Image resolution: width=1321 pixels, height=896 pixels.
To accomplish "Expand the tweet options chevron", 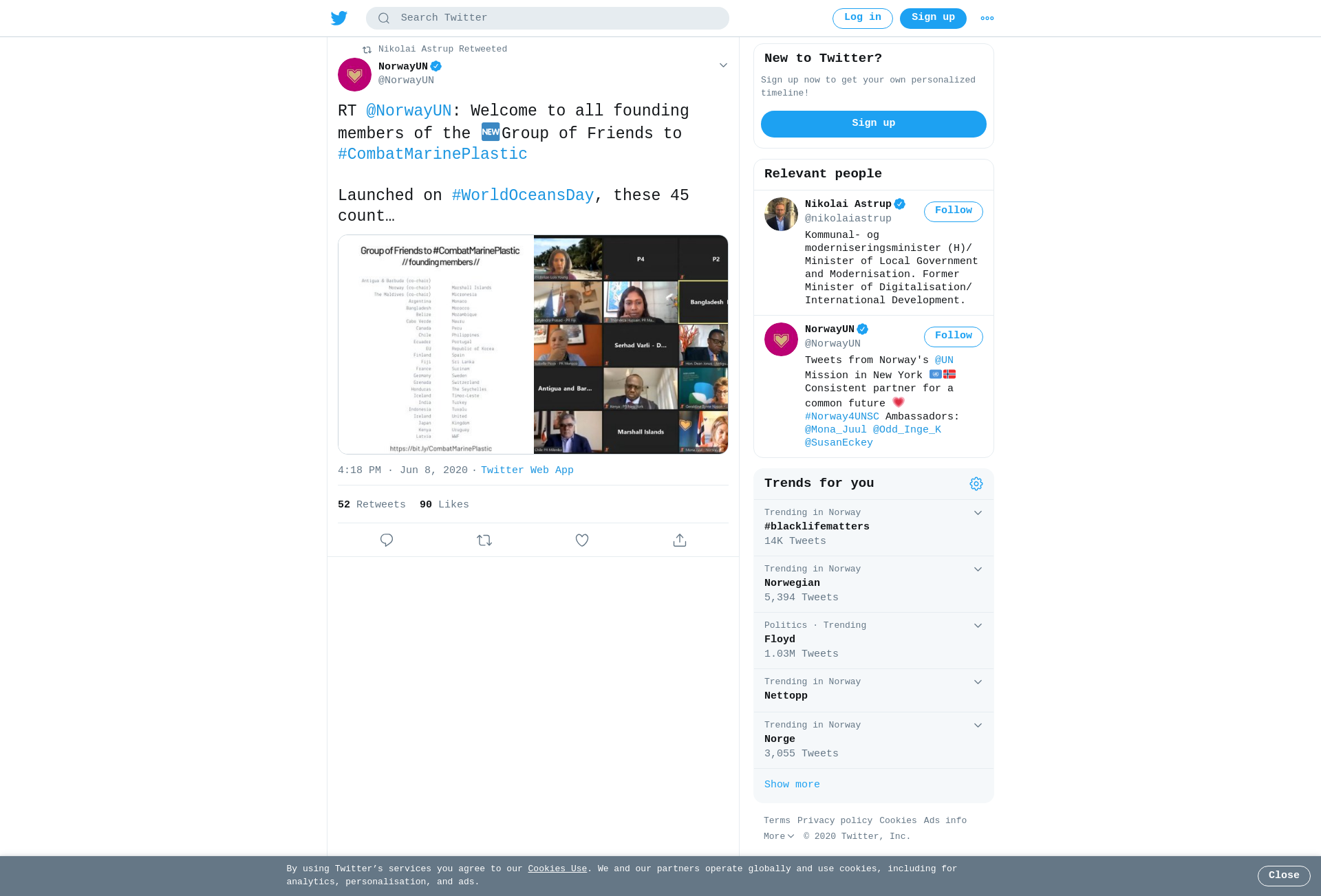I will tap(723, 65).
